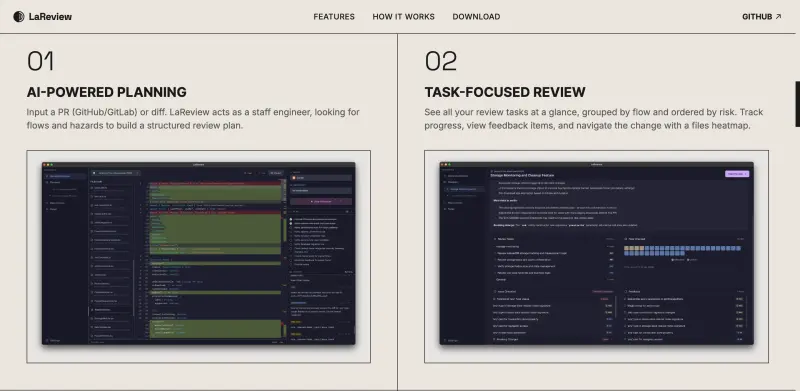Go to the How It Works section
Screen dimensions: 800x391
pos(404,17)
